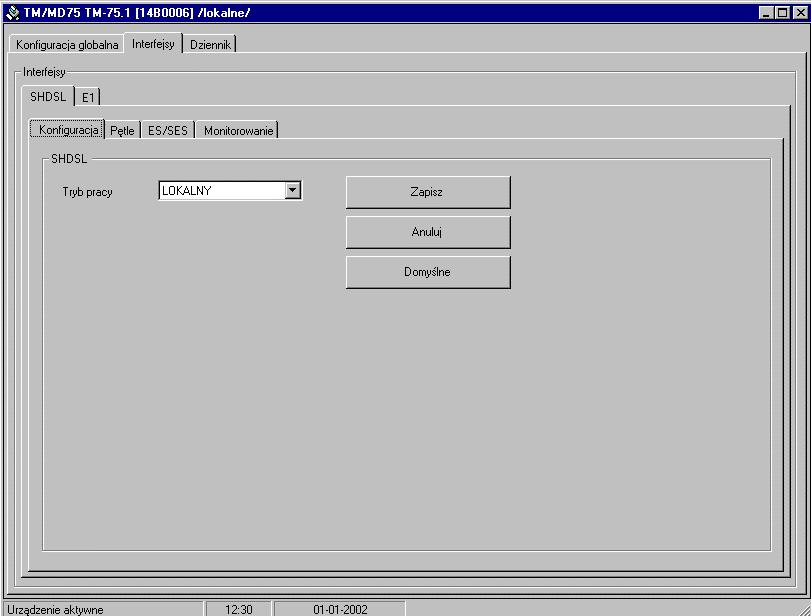Click the 01-01-2002 date in the status bar
The image size is (811, 616).
(x=340, y=609)
